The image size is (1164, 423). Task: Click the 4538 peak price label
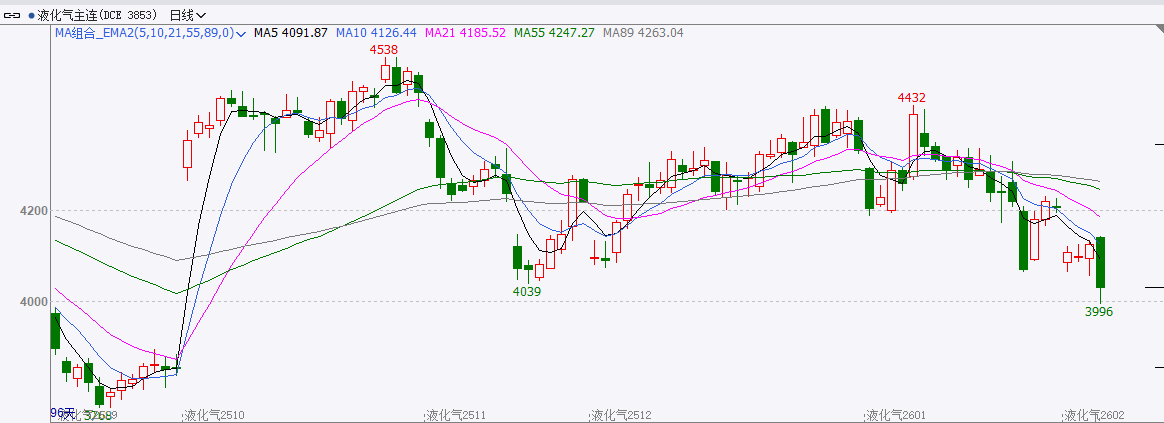[384, 49]
